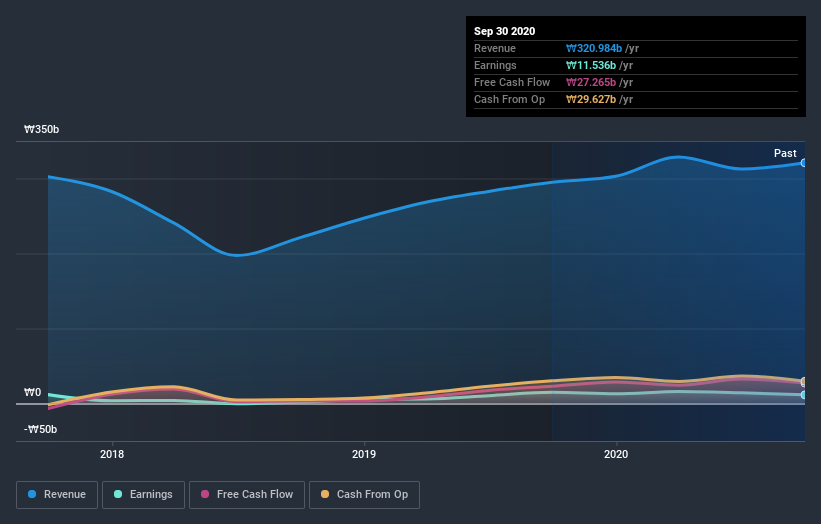Click the Revenue endpoint marker on chart
This screenshot has width=821, height=524.
pos(803,163)
